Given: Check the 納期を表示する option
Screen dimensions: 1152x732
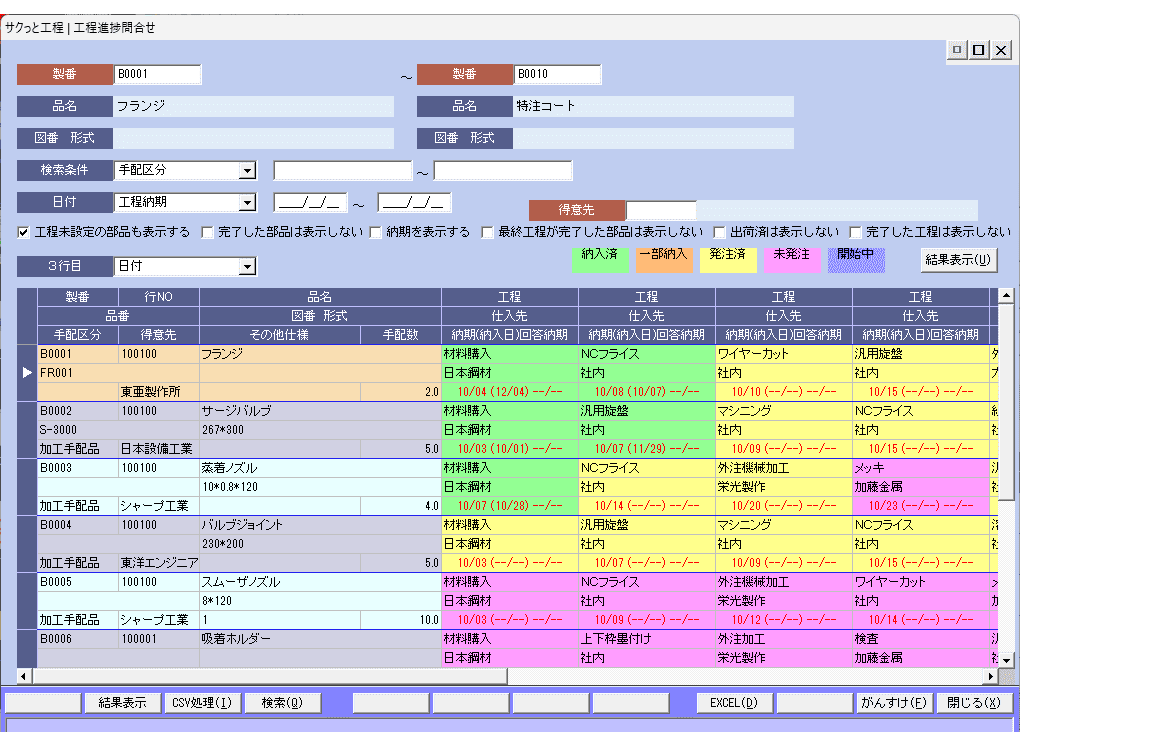Looking at the screenshot, I should pyautogui.click(x=376, y=232).
